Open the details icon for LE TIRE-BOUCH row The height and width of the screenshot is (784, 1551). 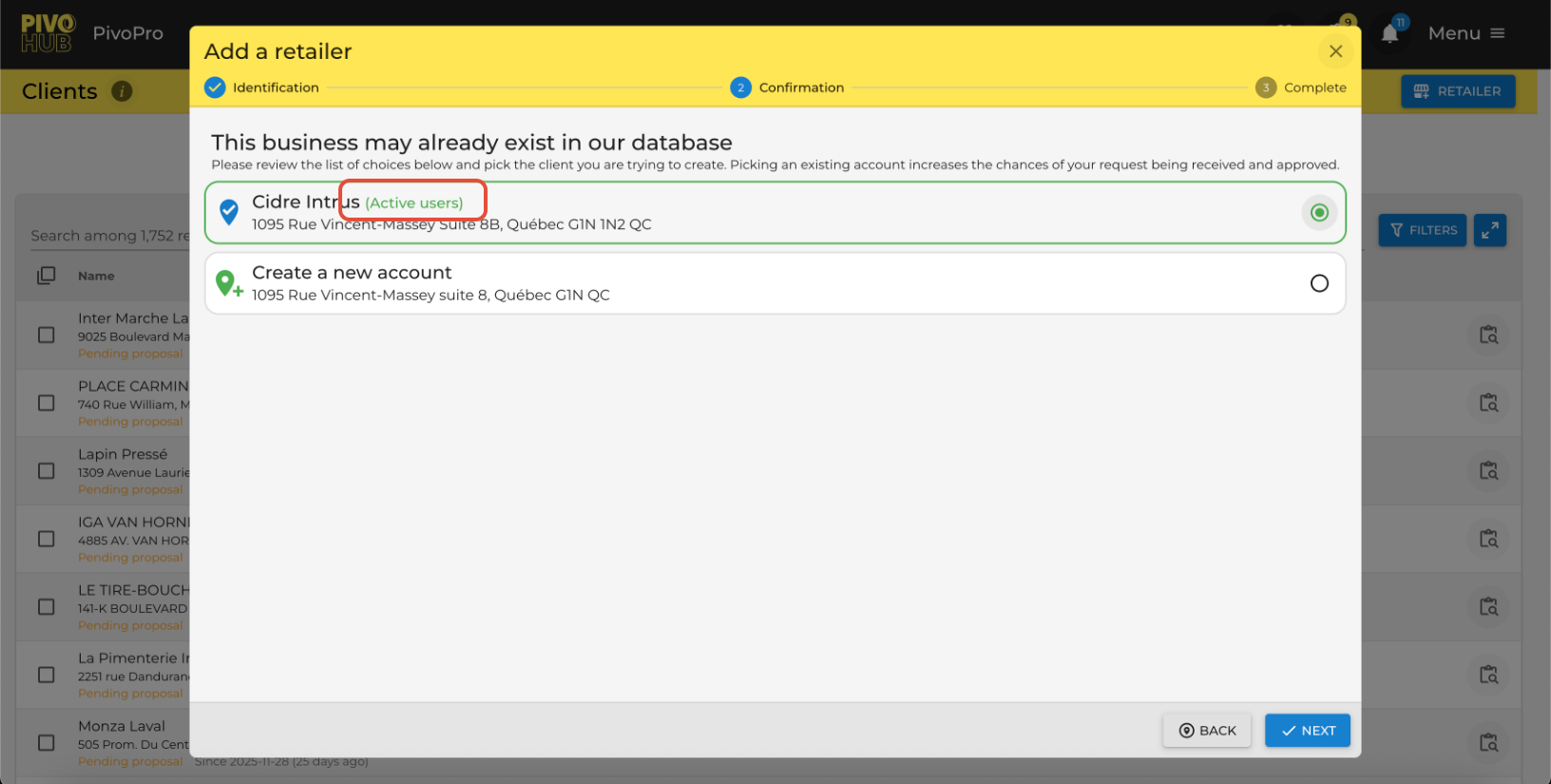1488,607
